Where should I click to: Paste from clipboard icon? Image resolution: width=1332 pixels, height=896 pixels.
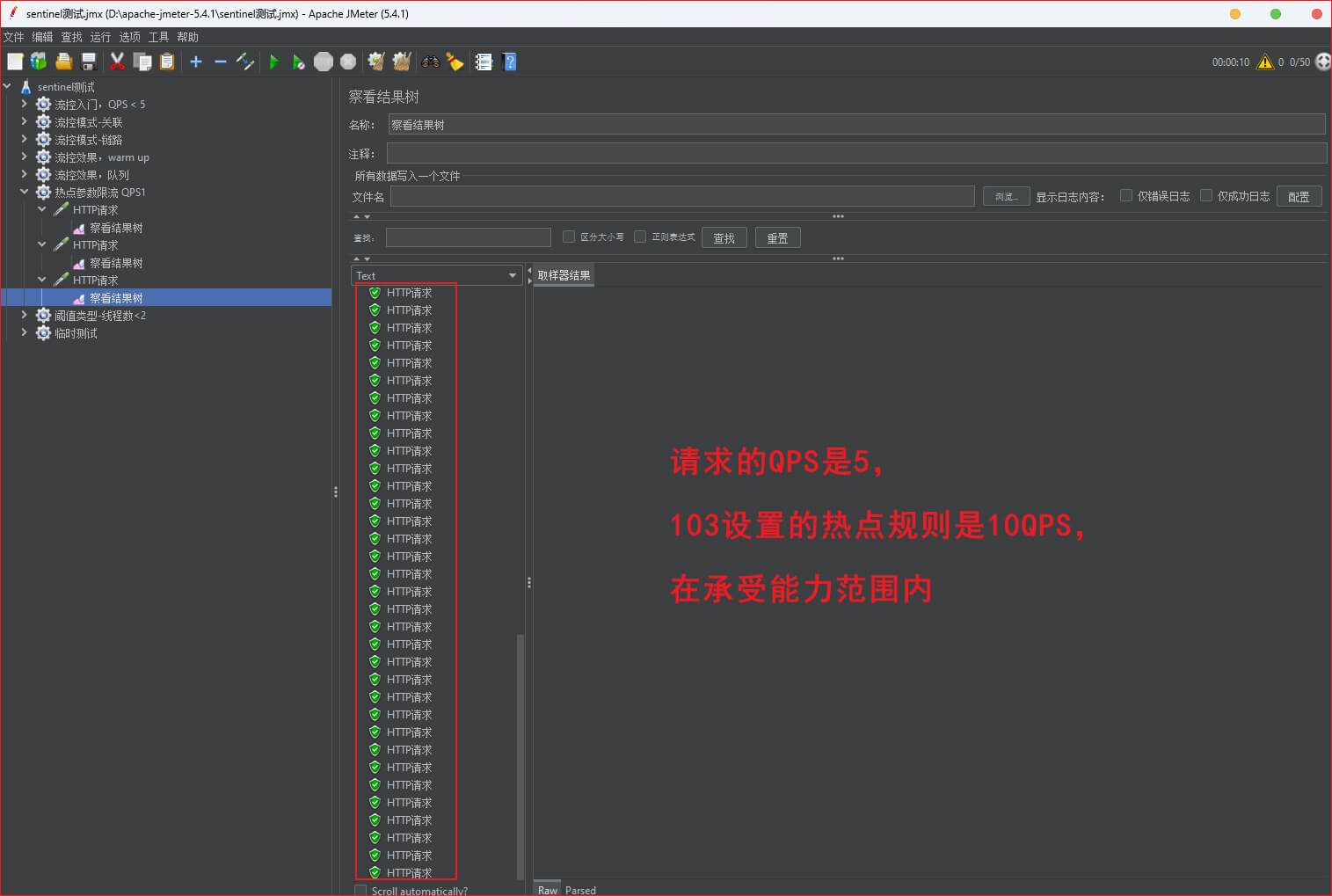[x=167, y=62]
